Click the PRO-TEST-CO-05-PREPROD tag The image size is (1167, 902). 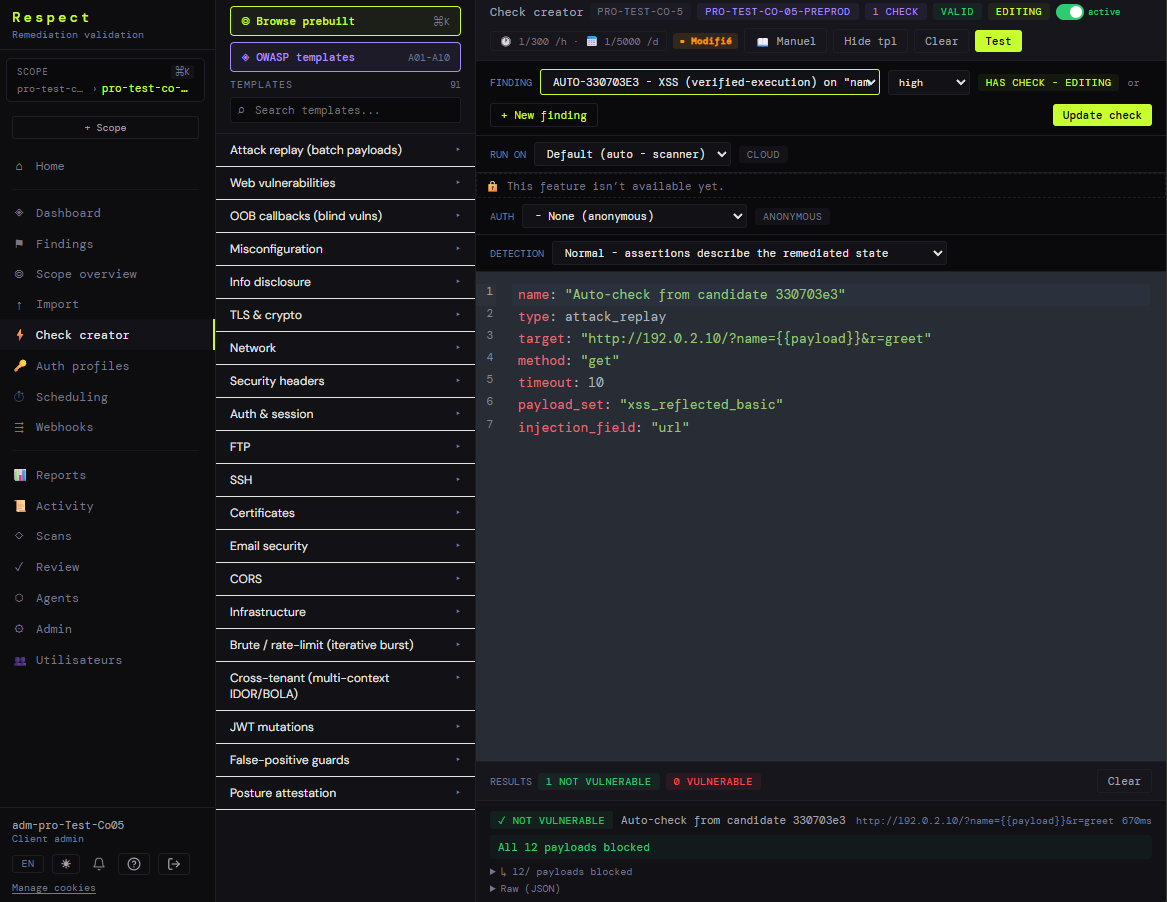777,12
